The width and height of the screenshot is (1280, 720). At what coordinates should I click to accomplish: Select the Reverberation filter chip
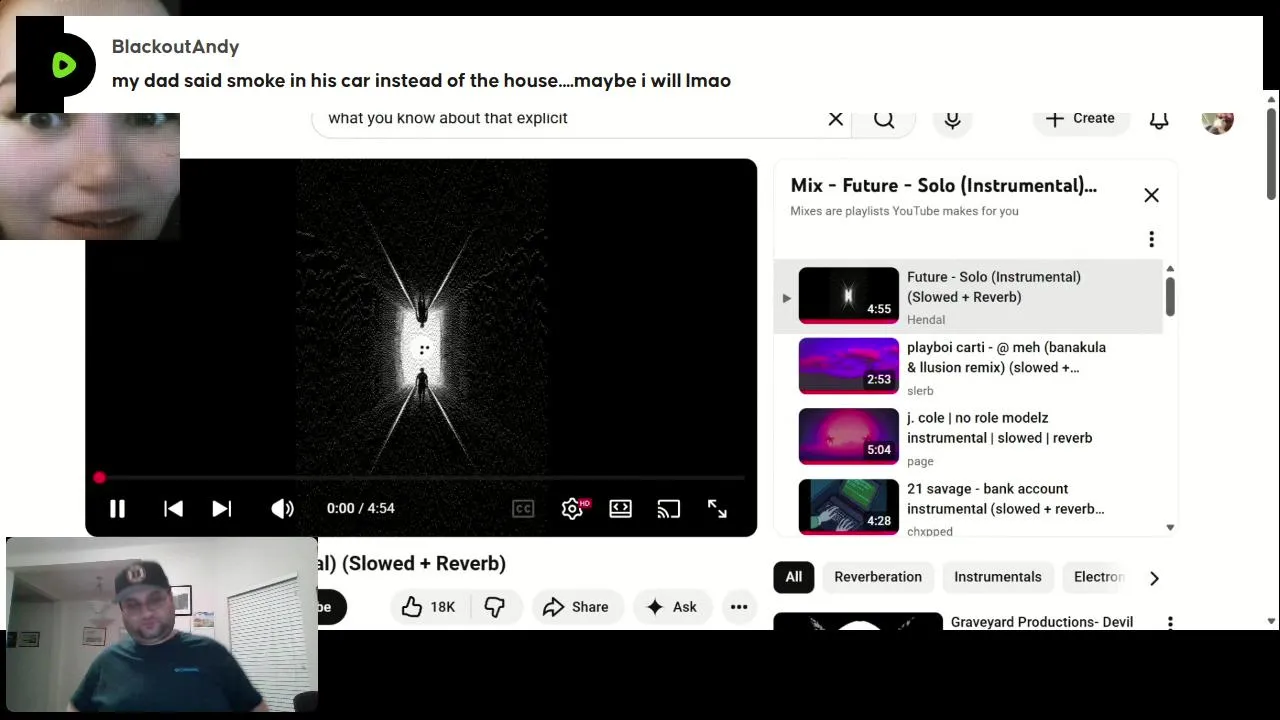coord(878,577)
